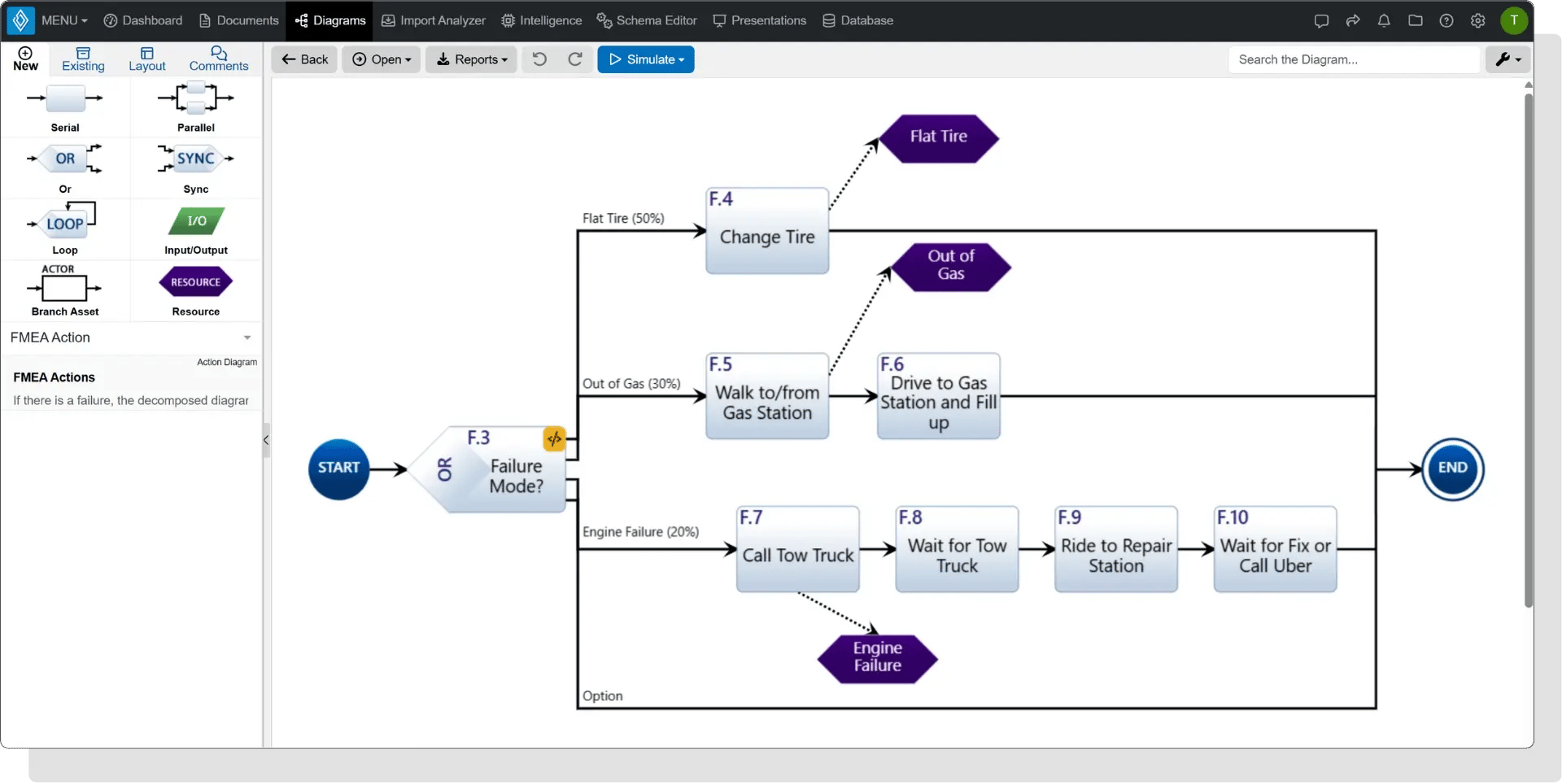Click the undo icon

pyautogui.click(x=539, y=59)
